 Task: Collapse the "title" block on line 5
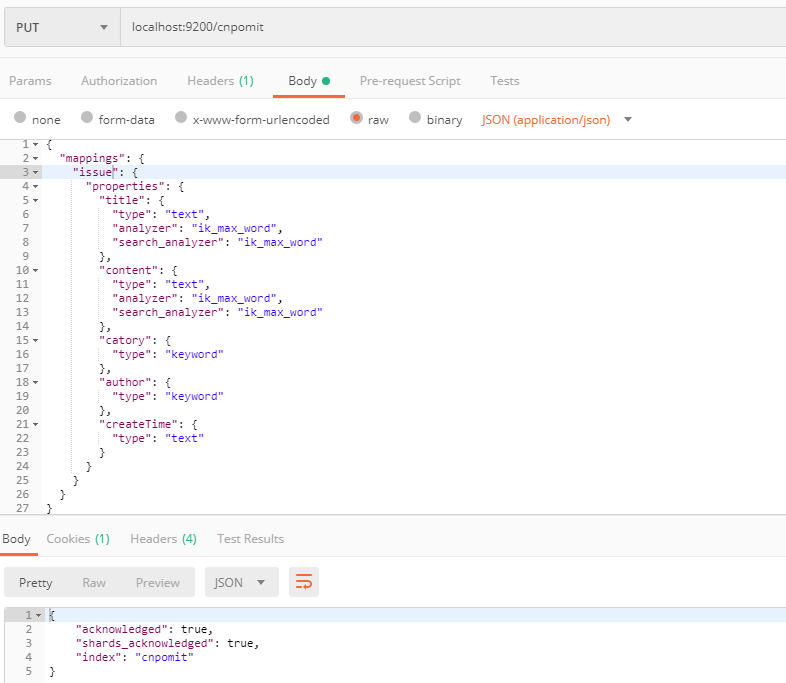click(36, 200)
